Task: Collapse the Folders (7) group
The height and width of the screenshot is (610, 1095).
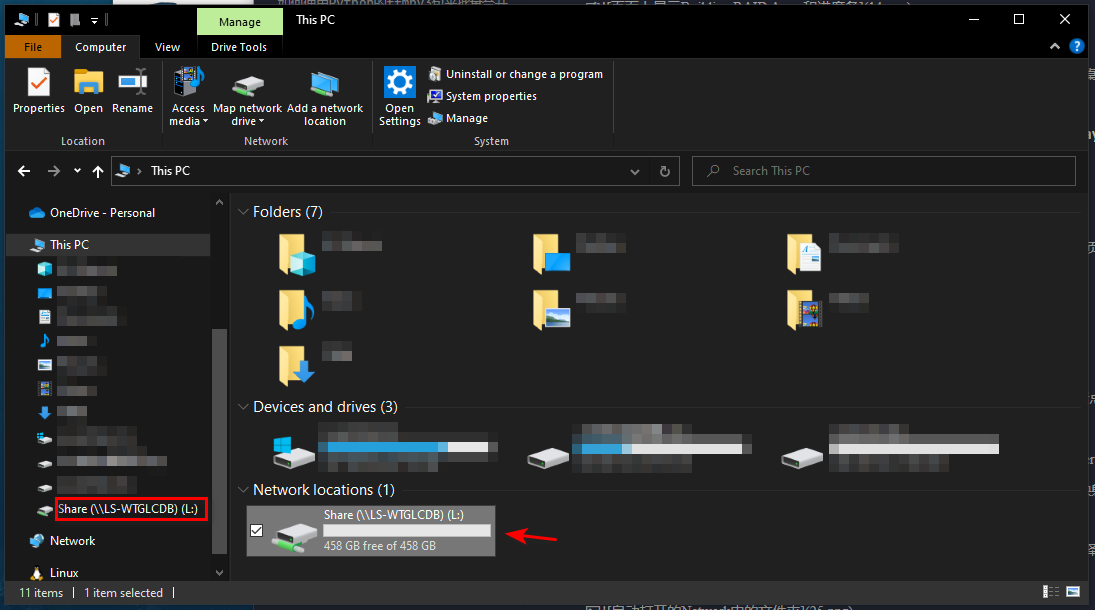Action: [243, 212]
